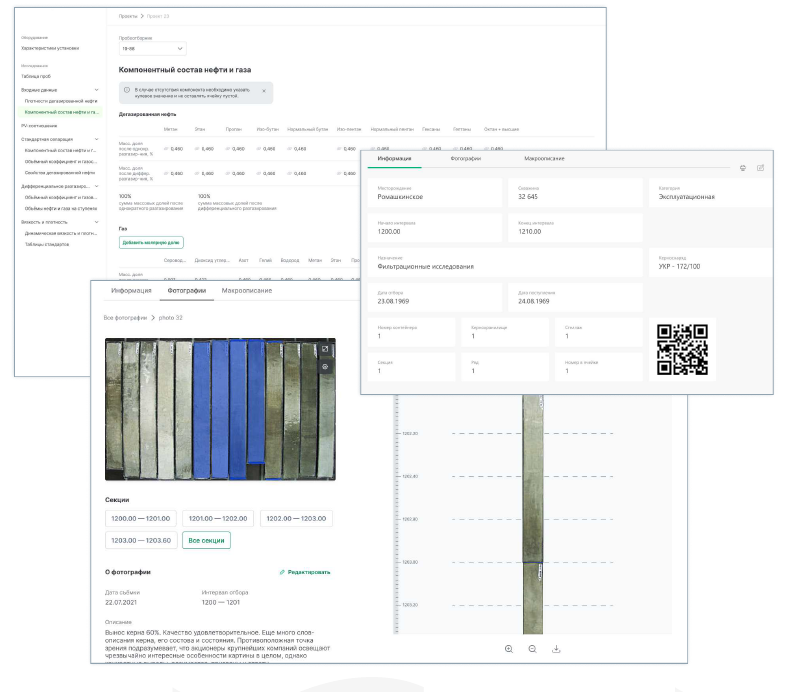Screen dimensions: 799x692
Task: Zoom out on the core column image
Action: [532, 649]
